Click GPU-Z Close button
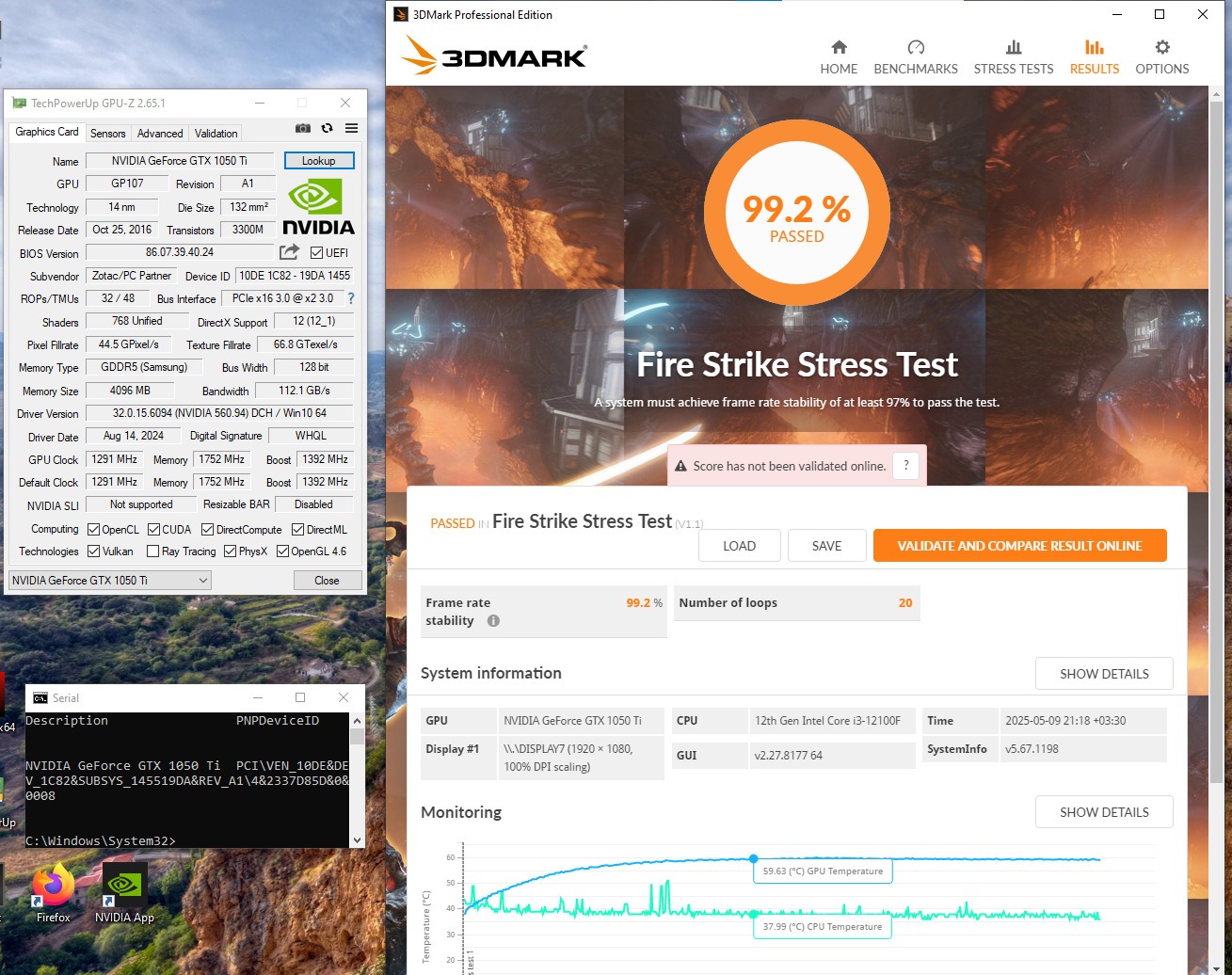1232x975 pixels. click(x=327, y=581)
